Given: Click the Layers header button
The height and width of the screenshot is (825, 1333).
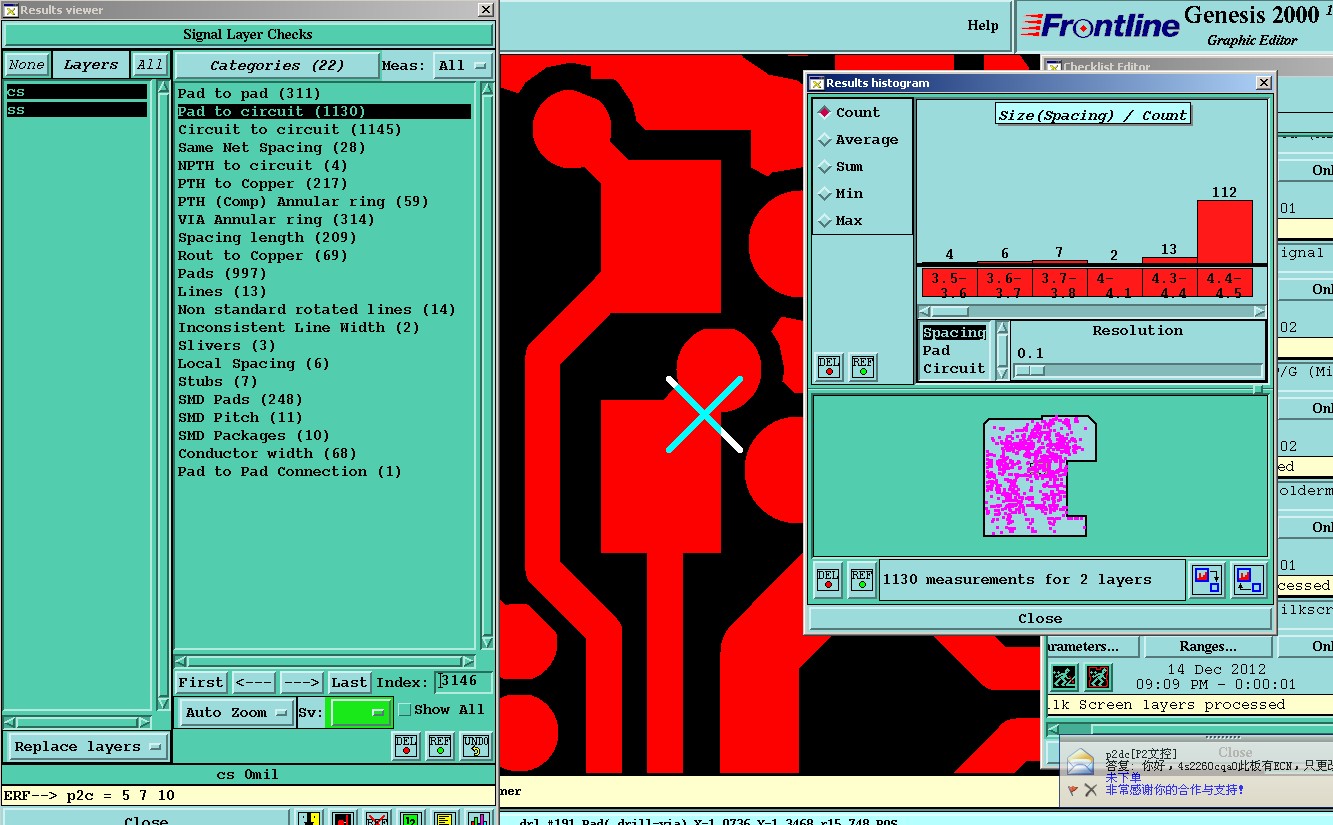Looking at the screenshot, I should [x=90, y=65].
